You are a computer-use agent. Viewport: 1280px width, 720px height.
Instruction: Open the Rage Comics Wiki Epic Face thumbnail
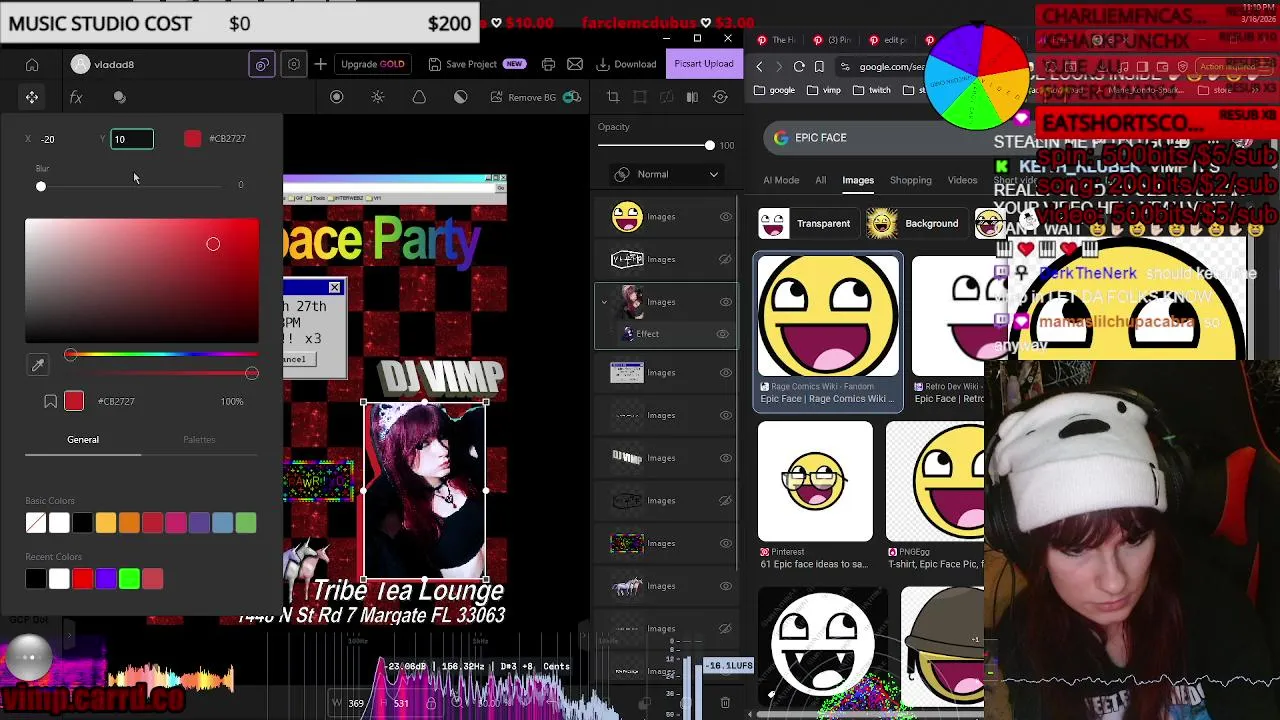[828, 316]
